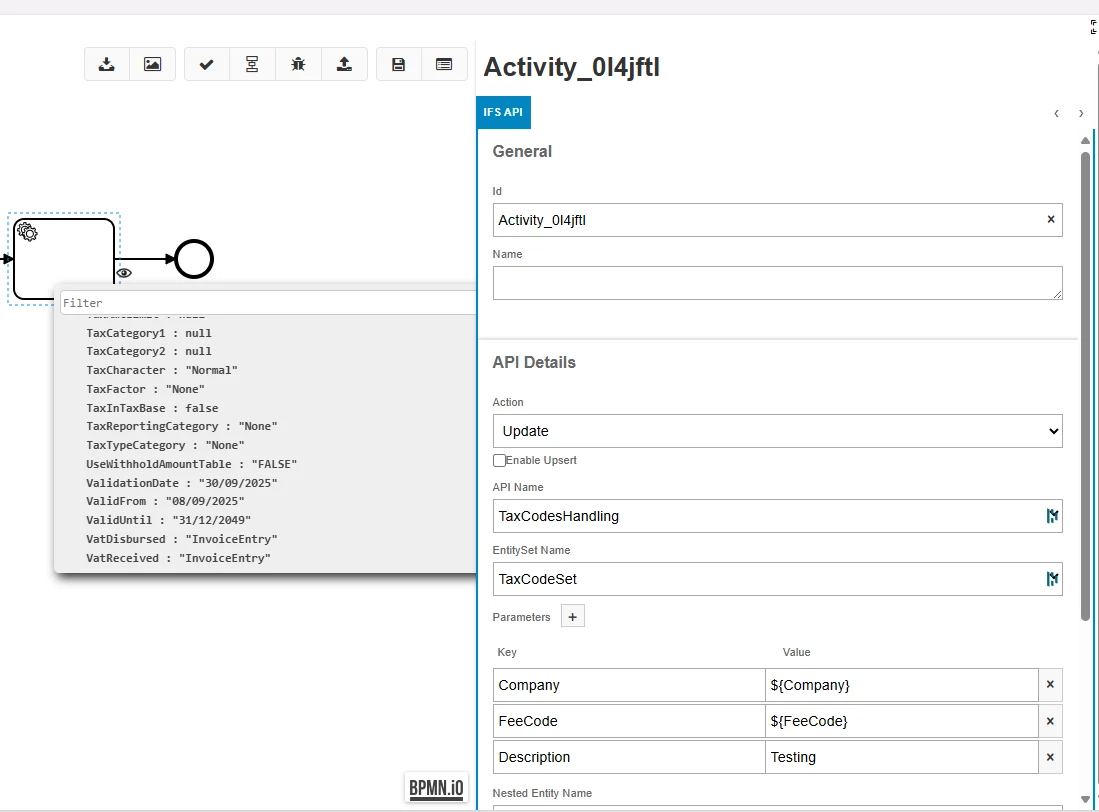Image resolution: width=1099 pixels, height=812 pixels.
Task: Click the checkmark validate icon
Action: [206, 64]
